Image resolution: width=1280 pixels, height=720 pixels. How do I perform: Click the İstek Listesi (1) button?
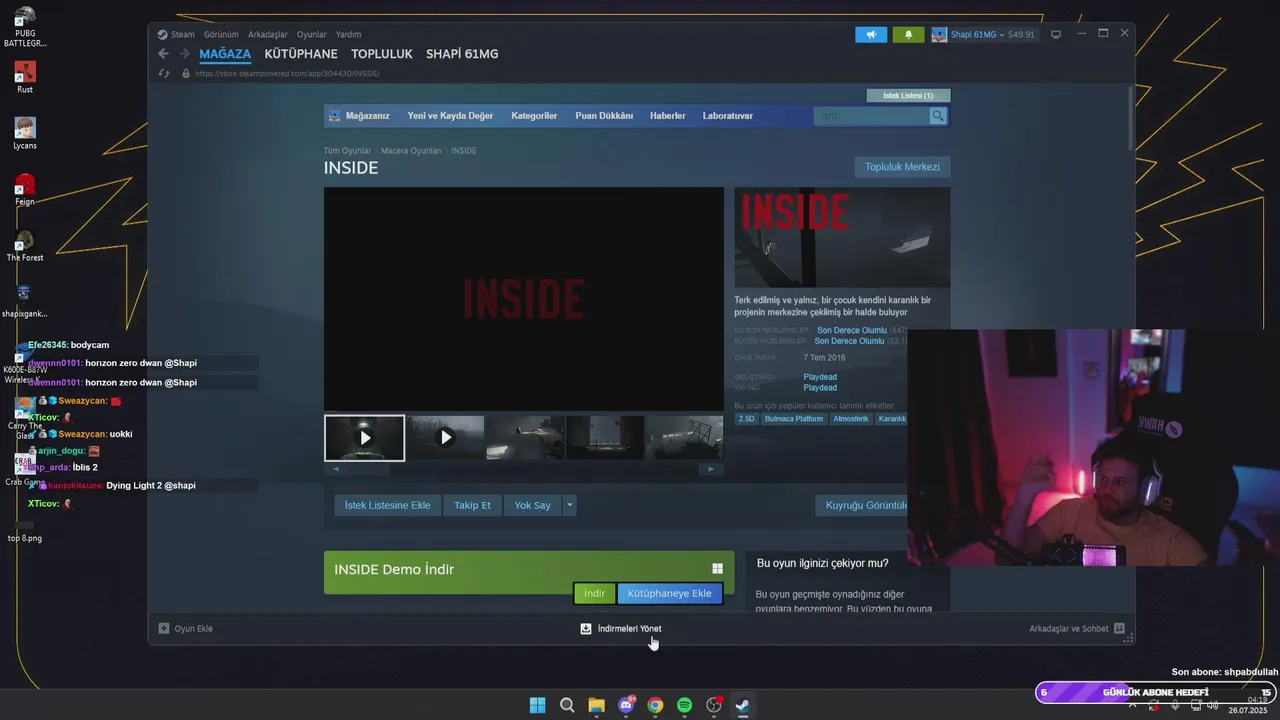tap(908, 95)
